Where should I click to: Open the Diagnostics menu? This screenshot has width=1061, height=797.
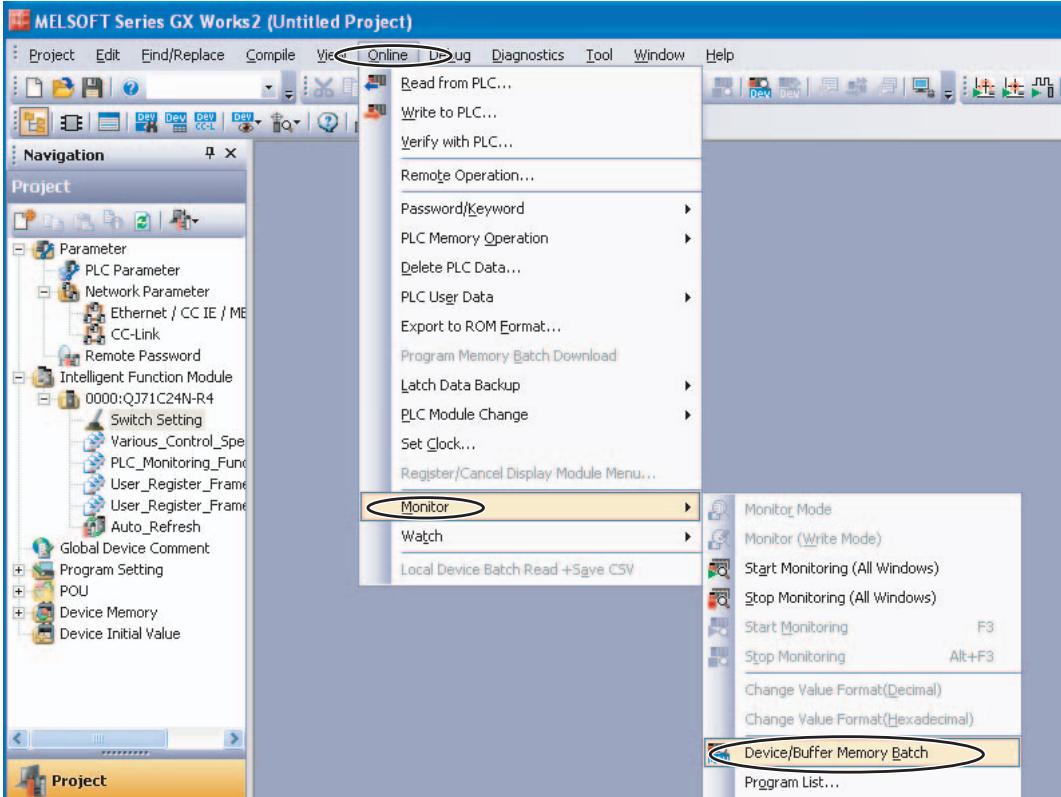coord(528,55)
